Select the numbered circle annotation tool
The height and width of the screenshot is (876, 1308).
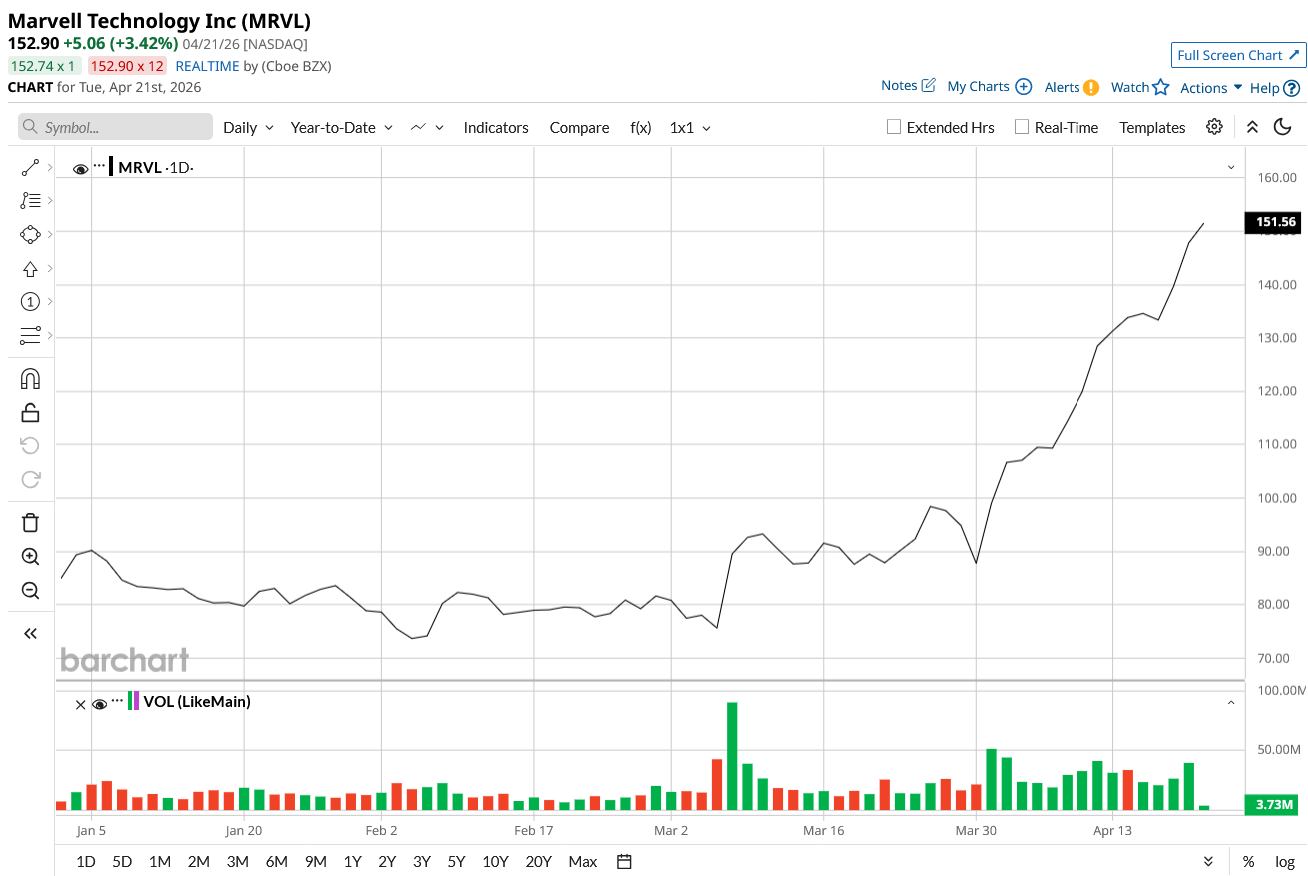30,301
